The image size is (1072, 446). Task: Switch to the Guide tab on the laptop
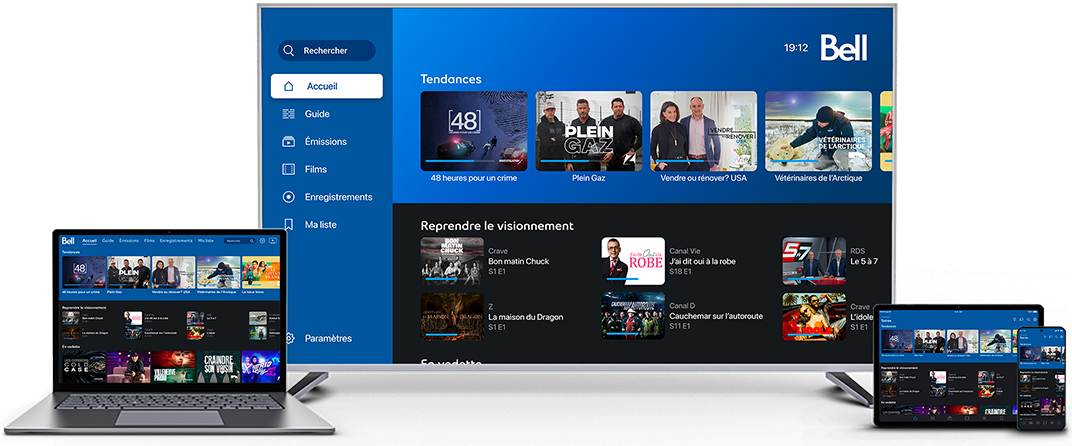point(108,241)
